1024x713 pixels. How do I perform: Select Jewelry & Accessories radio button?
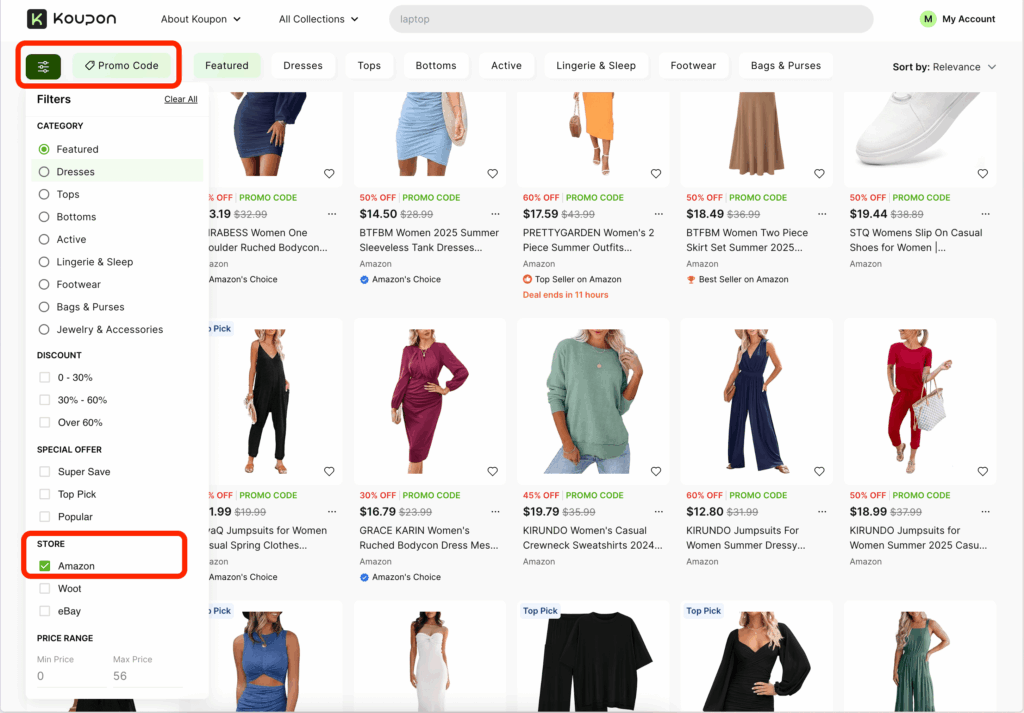[x=44, y=330]
